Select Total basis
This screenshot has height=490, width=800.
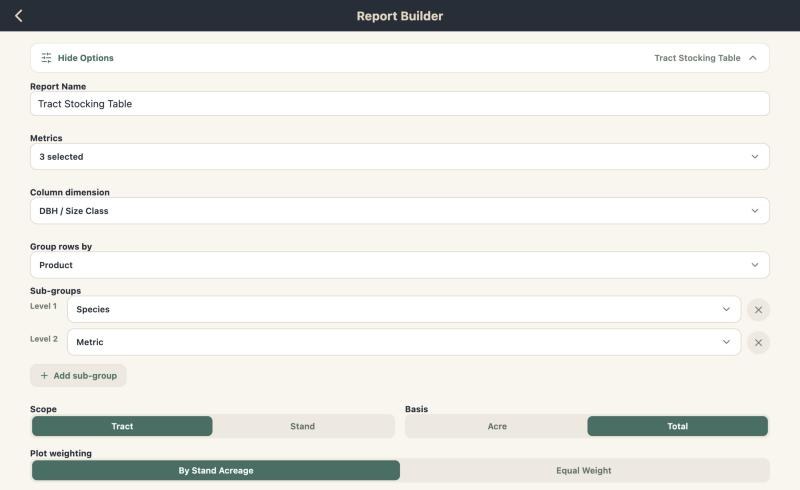point(678,426)
